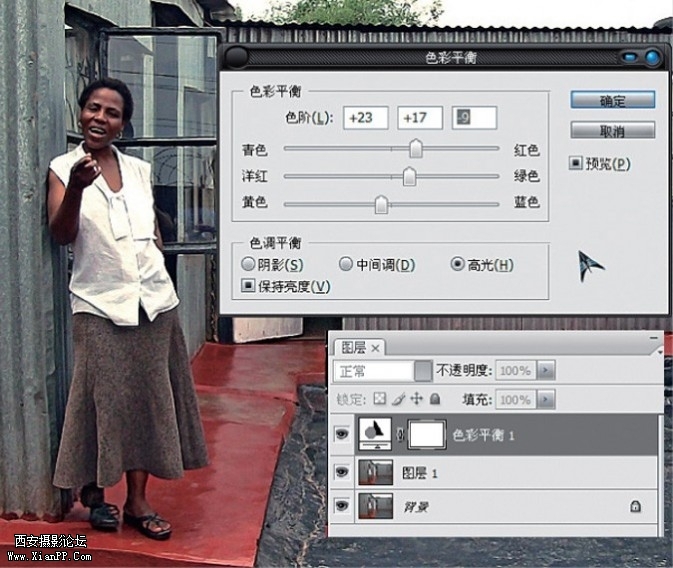Toggle visibility of 图层 1 layer
The height and width of the screenshot is (568, 673).
pyautogui.click(x=342, y=472)
